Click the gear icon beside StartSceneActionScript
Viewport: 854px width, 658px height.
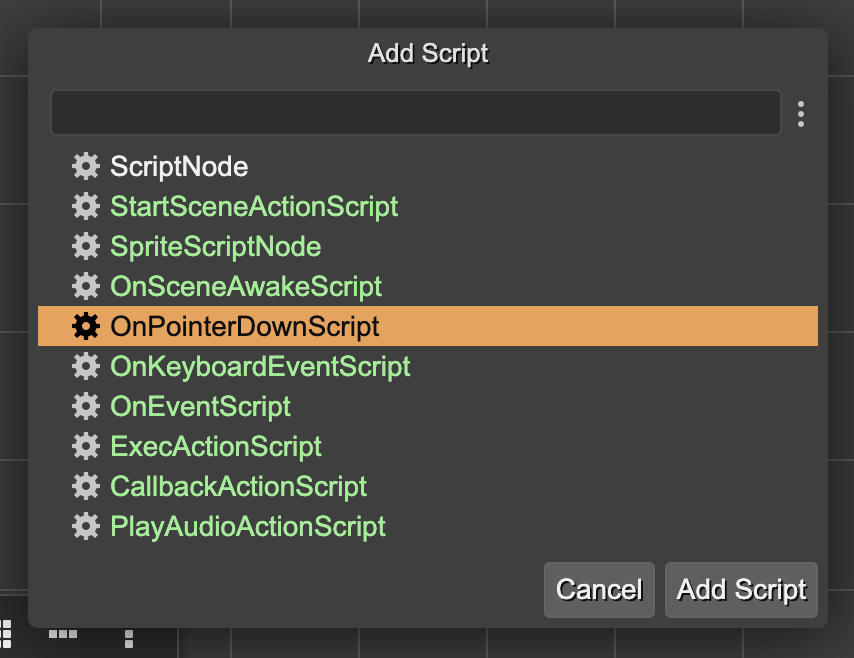point(86,206)
